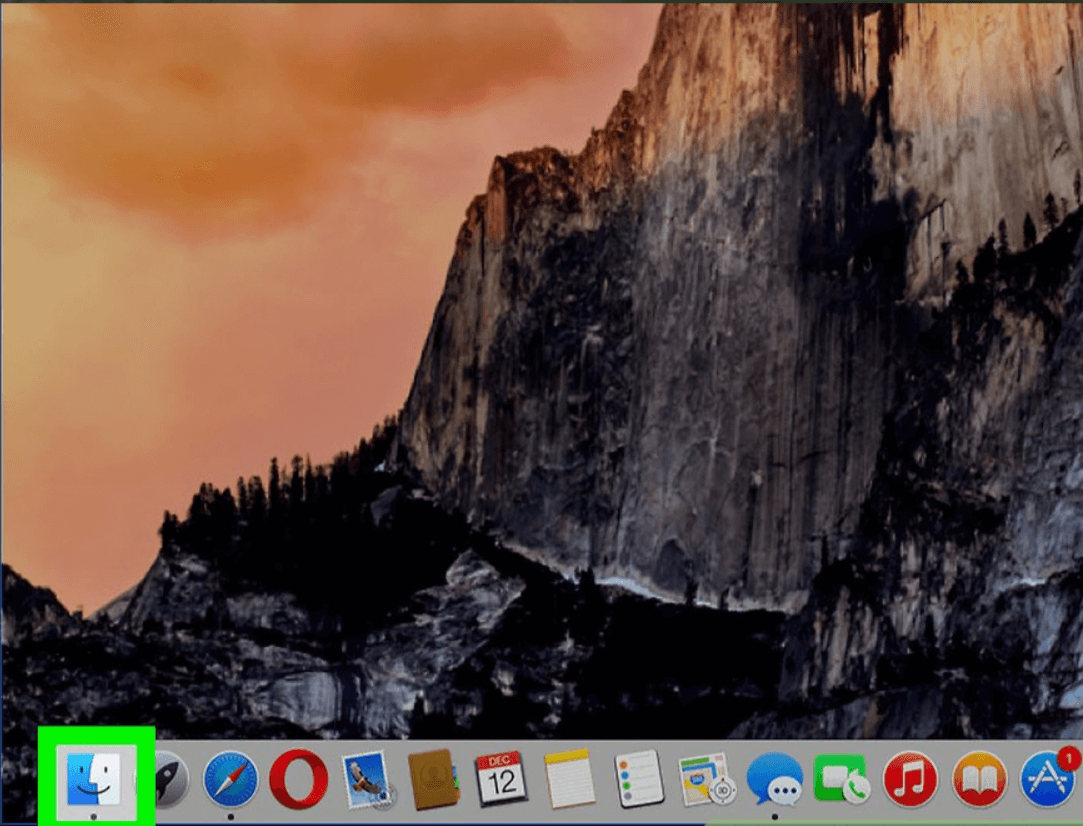
Task: Click the running indicator dot under Safari
Action: [230, 816]
